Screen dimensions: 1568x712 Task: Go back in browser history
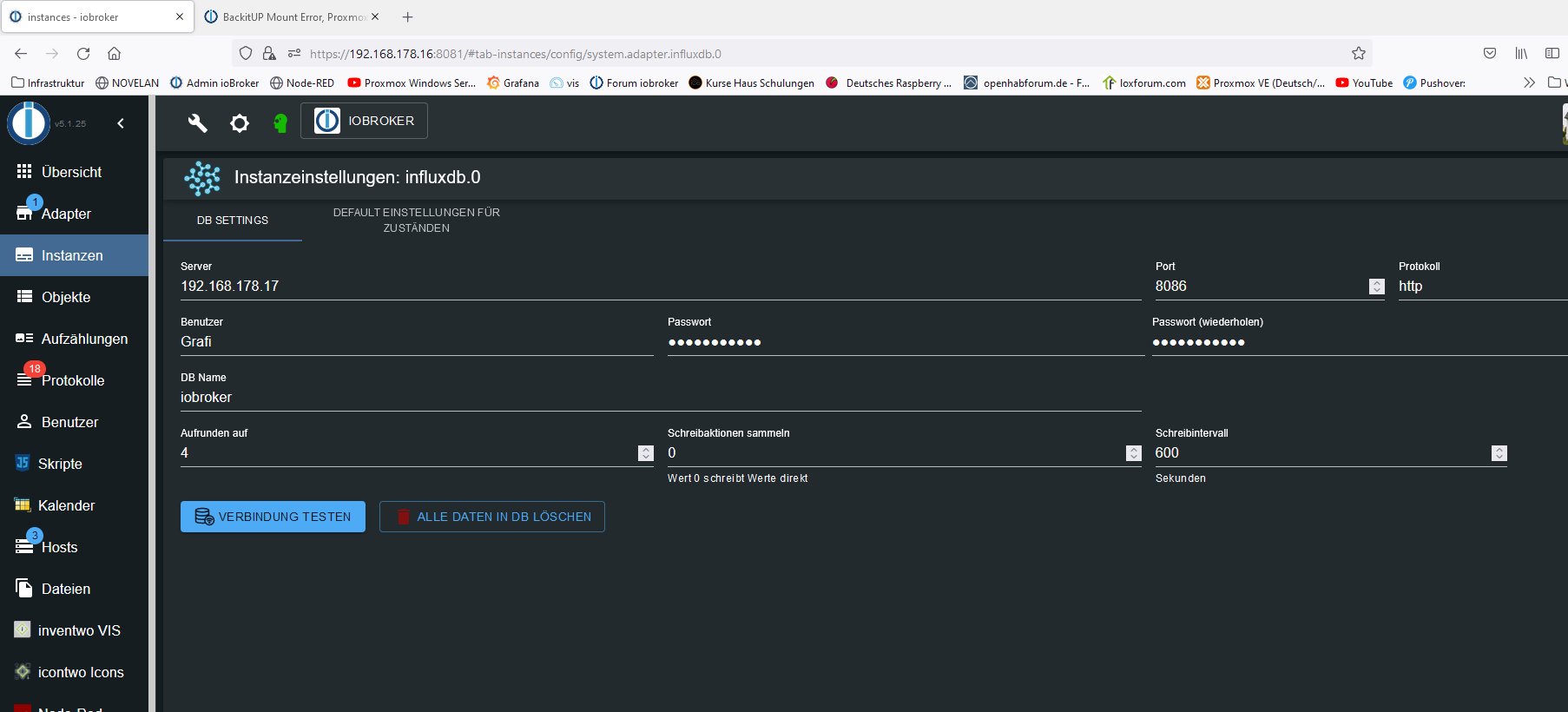pos(21,54)
